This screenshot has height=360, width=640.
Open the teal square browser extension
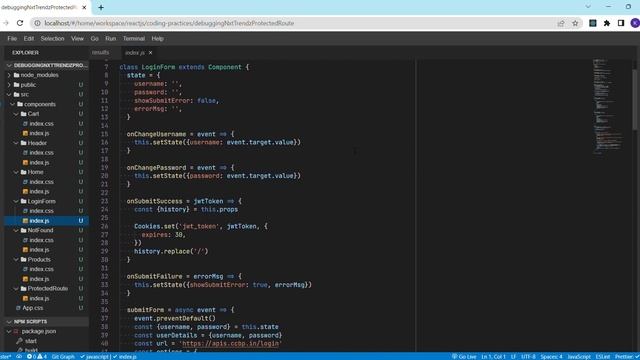click(593, 23)
